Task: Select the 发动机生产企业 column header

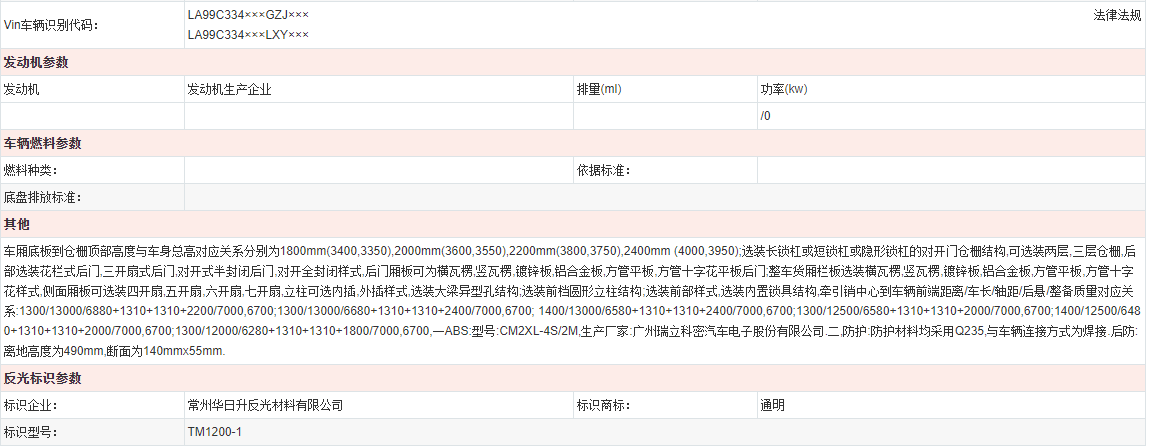Action: [x=229, y=89]
